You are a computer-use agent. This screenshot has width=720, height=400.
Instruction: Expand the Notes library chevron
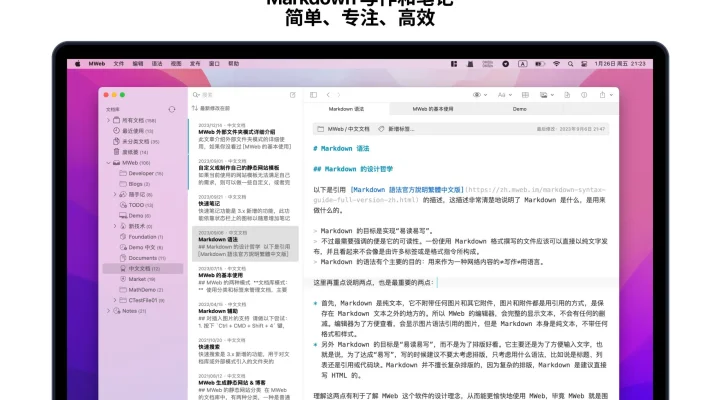click(108, 311)
